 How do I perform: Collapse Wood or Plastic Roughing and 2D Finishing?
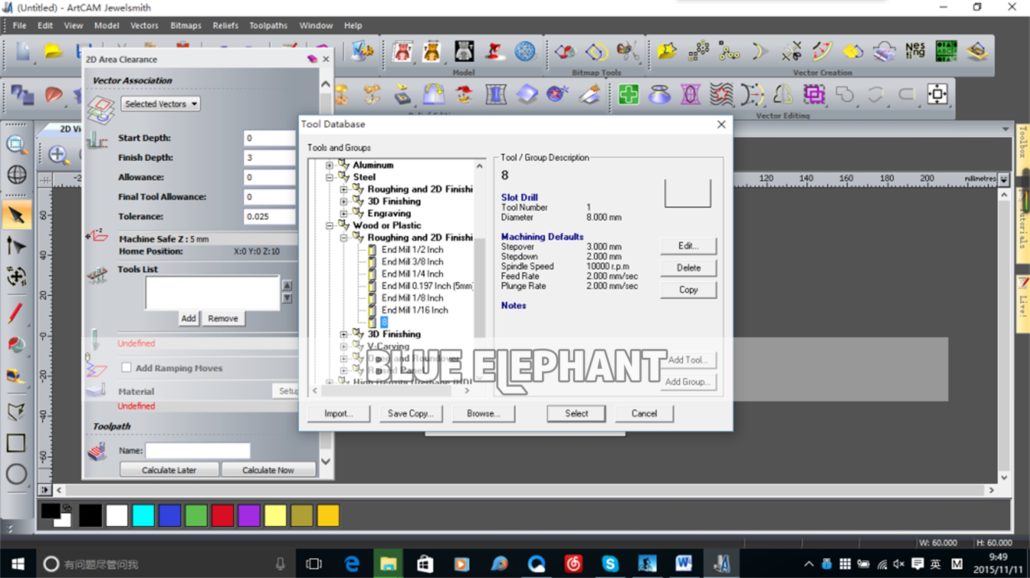pyautogui.click(x=344, y=238)
